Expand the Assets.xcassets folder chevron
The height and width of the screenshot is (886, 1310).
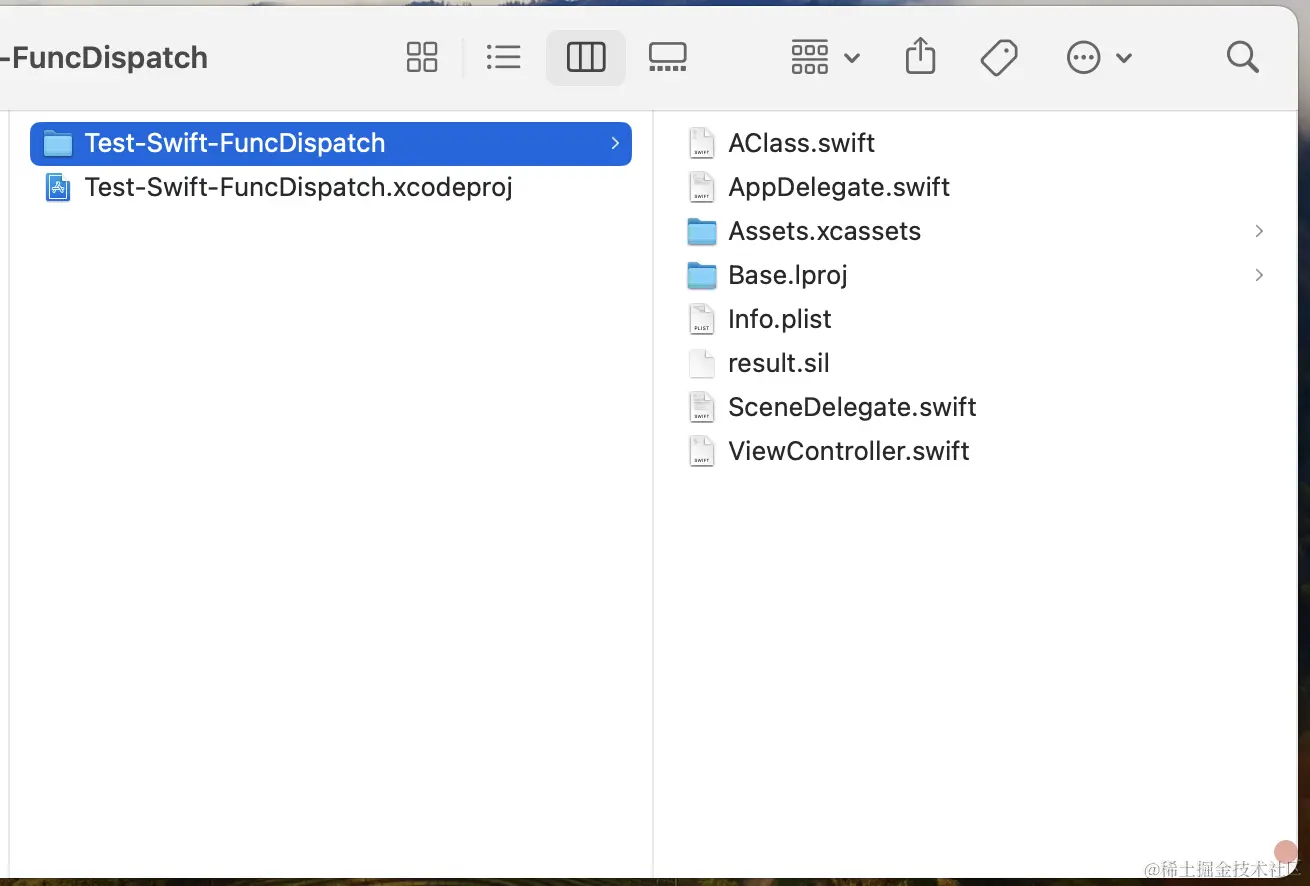coord(1259,231)
